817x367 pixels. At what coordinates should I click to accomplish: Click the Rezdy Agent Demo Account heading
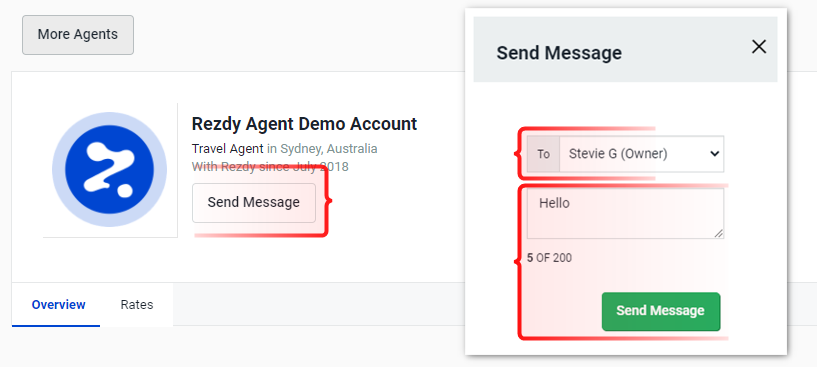pos(304,124)
